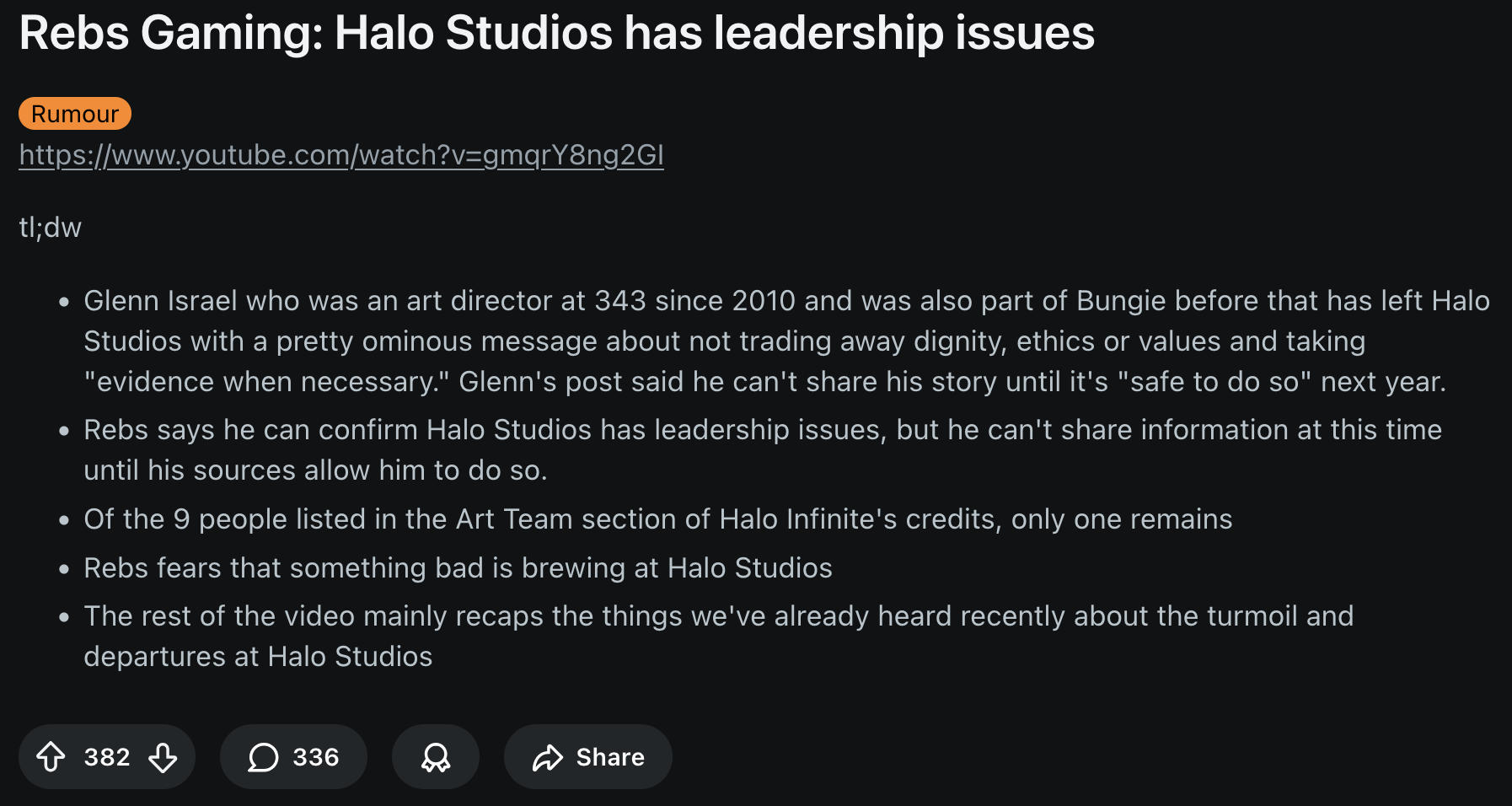Click the Share label text
1512x806 pixels.
610,757
